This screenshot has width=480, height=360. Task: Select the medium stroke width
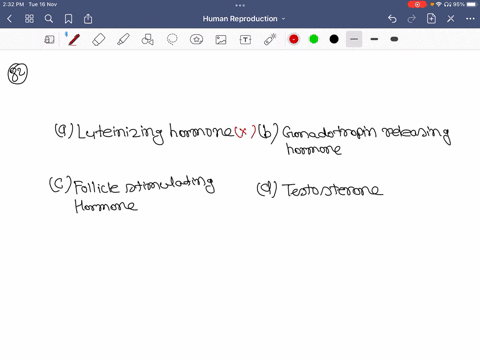[374, 39]
